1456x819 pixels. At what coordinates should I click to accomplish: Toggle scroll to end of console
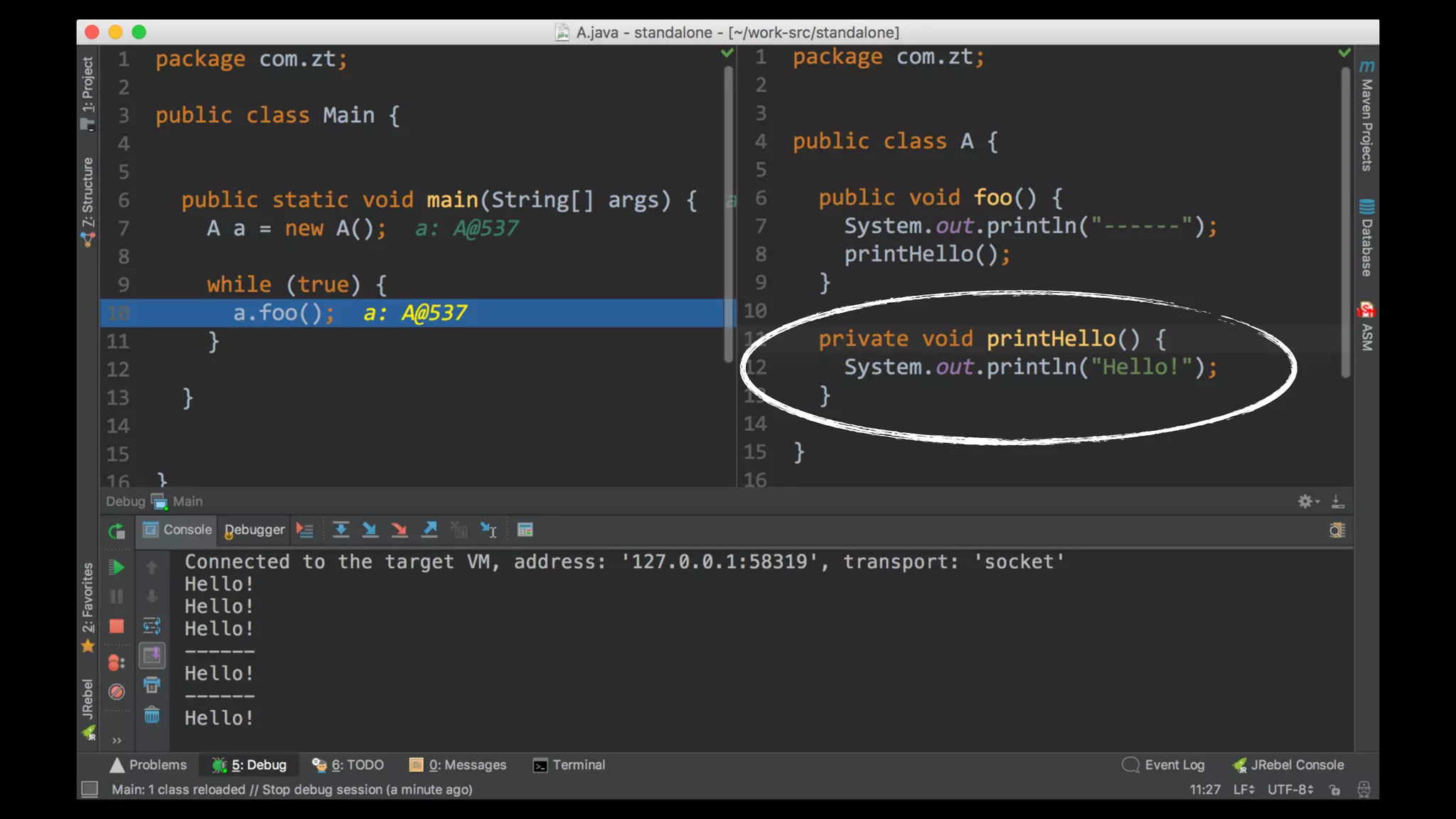click(x=152, y=655)
